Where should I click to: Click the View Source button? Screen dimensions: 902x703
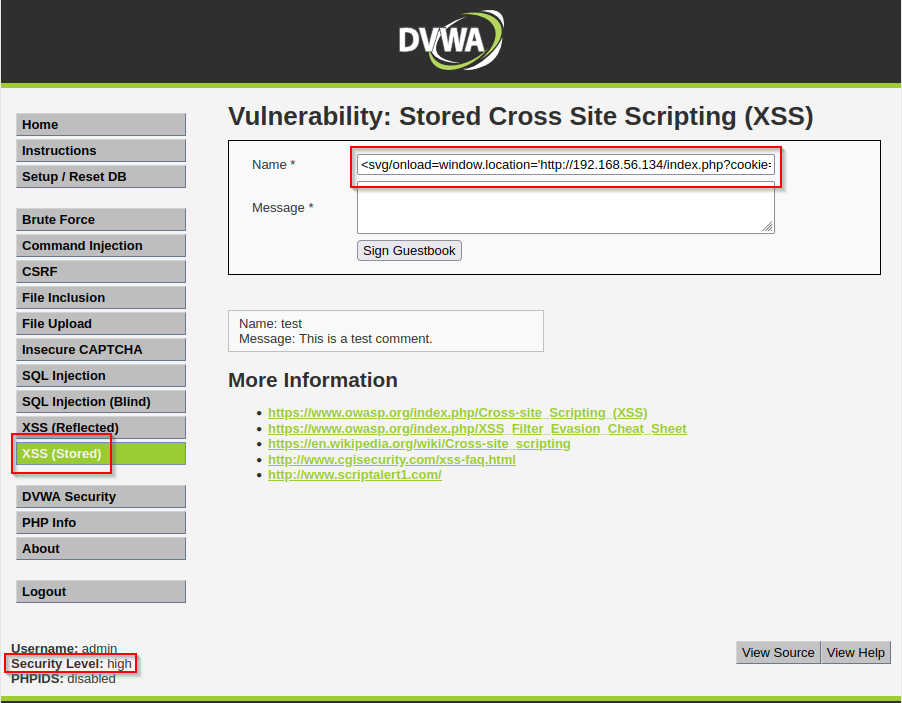coord(778,652)
